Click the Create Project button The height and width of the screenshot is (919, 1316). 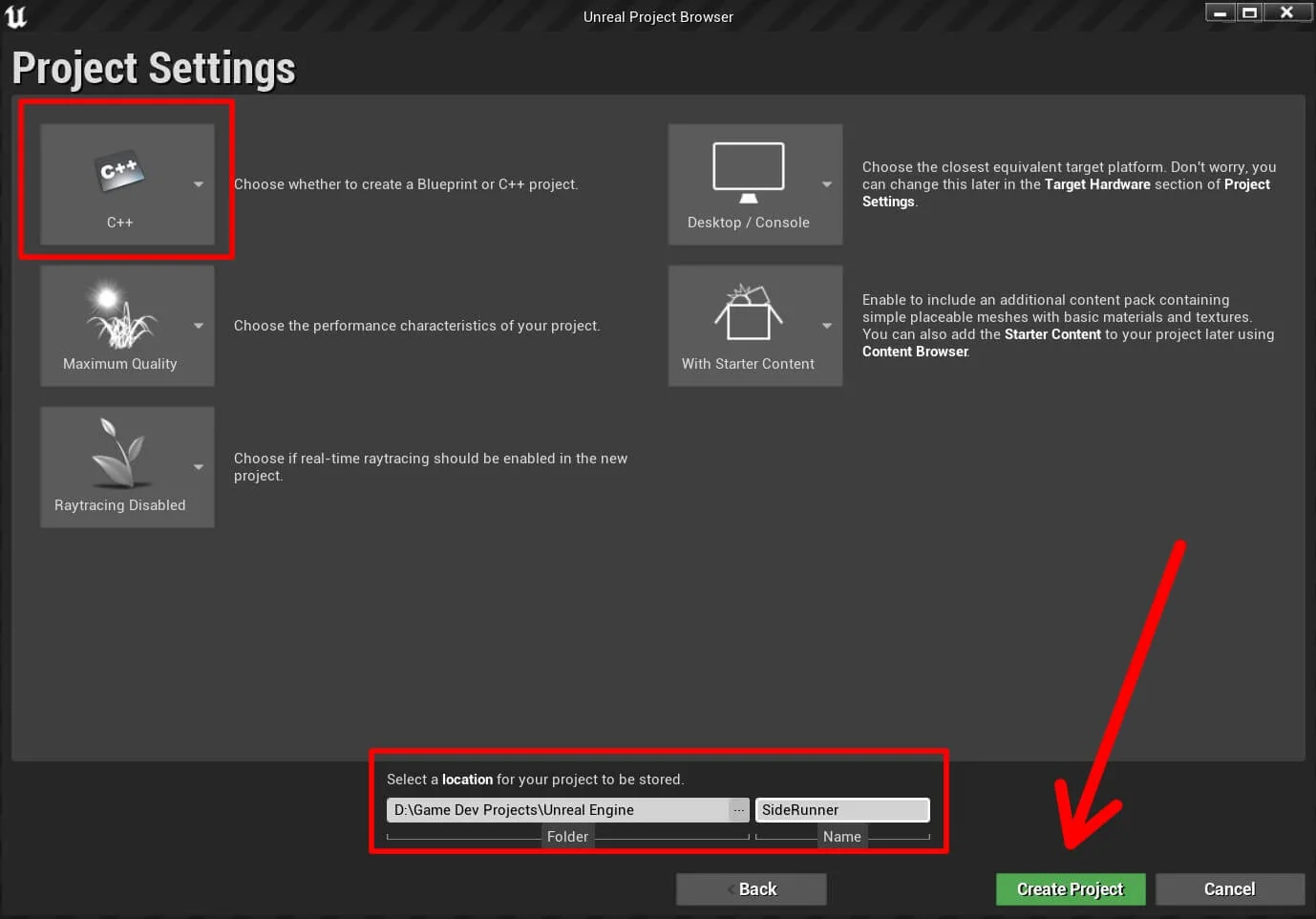(1071, 889)
